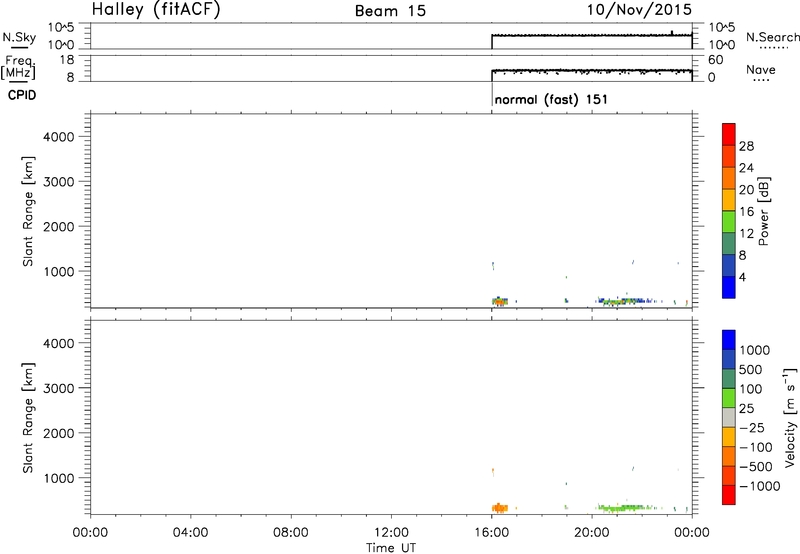Pick the Velocity colorbar segment between -100 and -25
800x554 pixels.
pyautogui.click(x=729, y=437)
